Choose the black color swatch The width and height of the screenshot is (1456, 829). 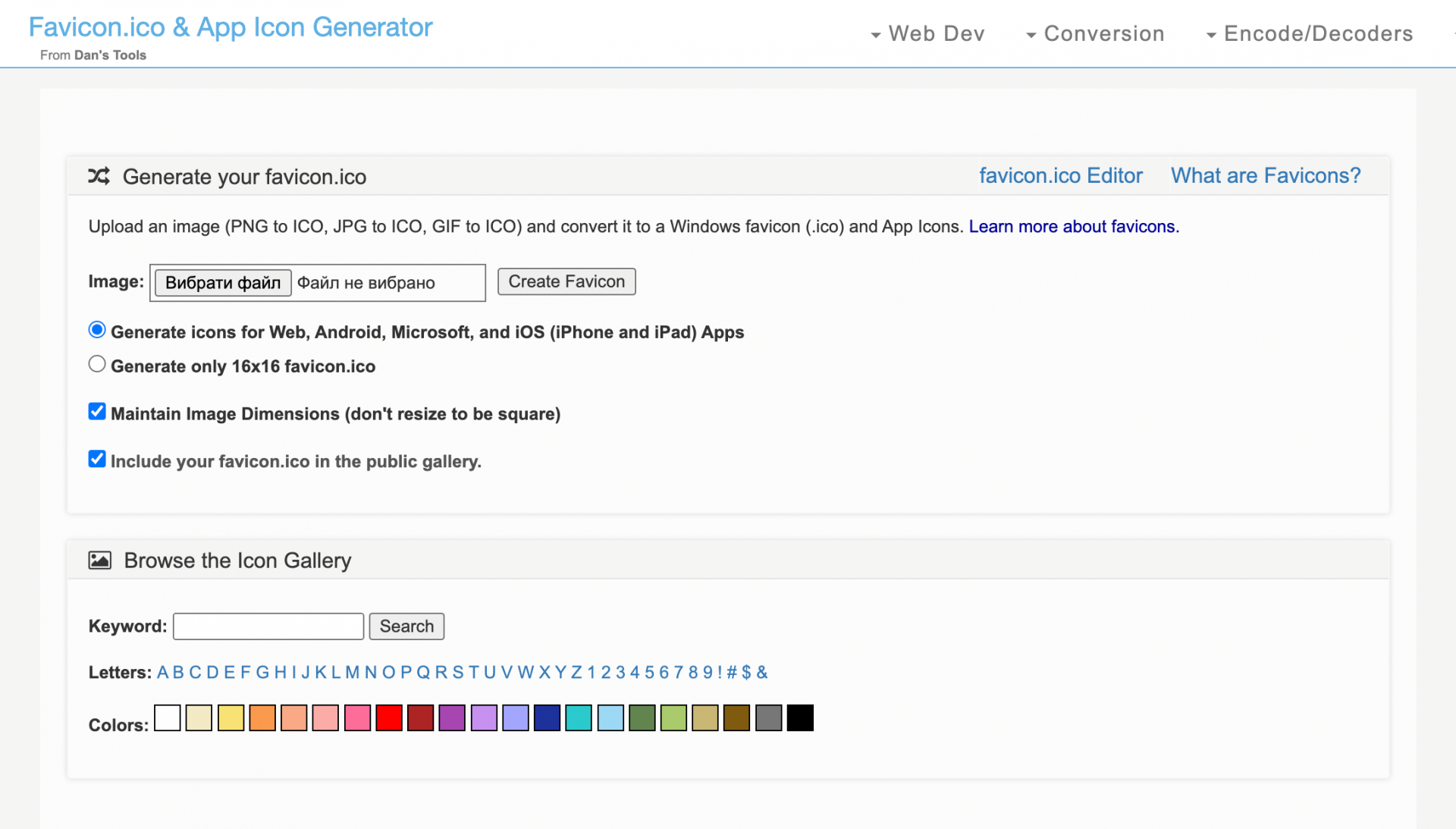click(x=799, y=718)
